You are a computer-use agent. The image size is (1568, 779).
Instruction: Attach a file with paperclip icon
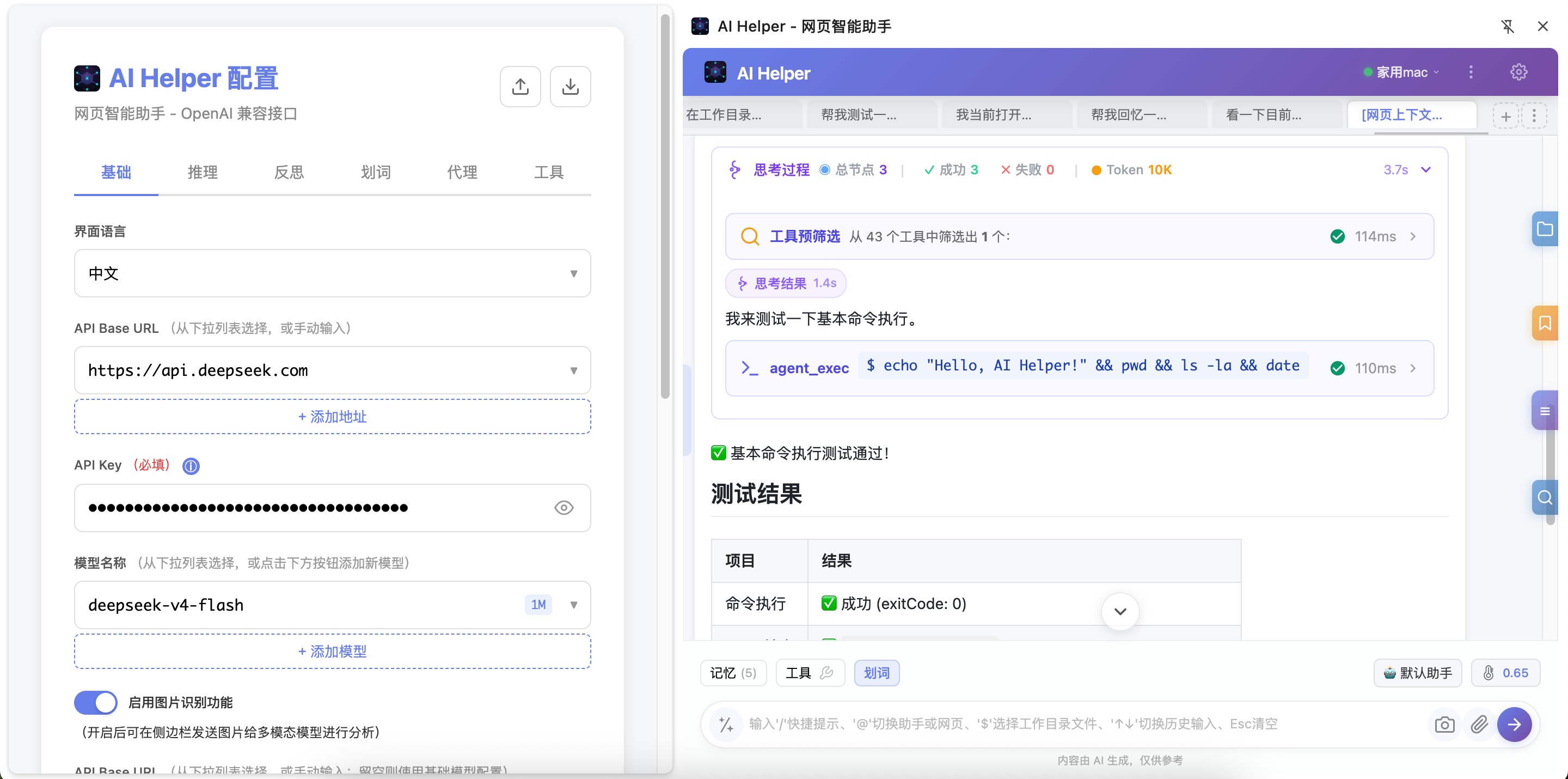[x=1479, y=724]
